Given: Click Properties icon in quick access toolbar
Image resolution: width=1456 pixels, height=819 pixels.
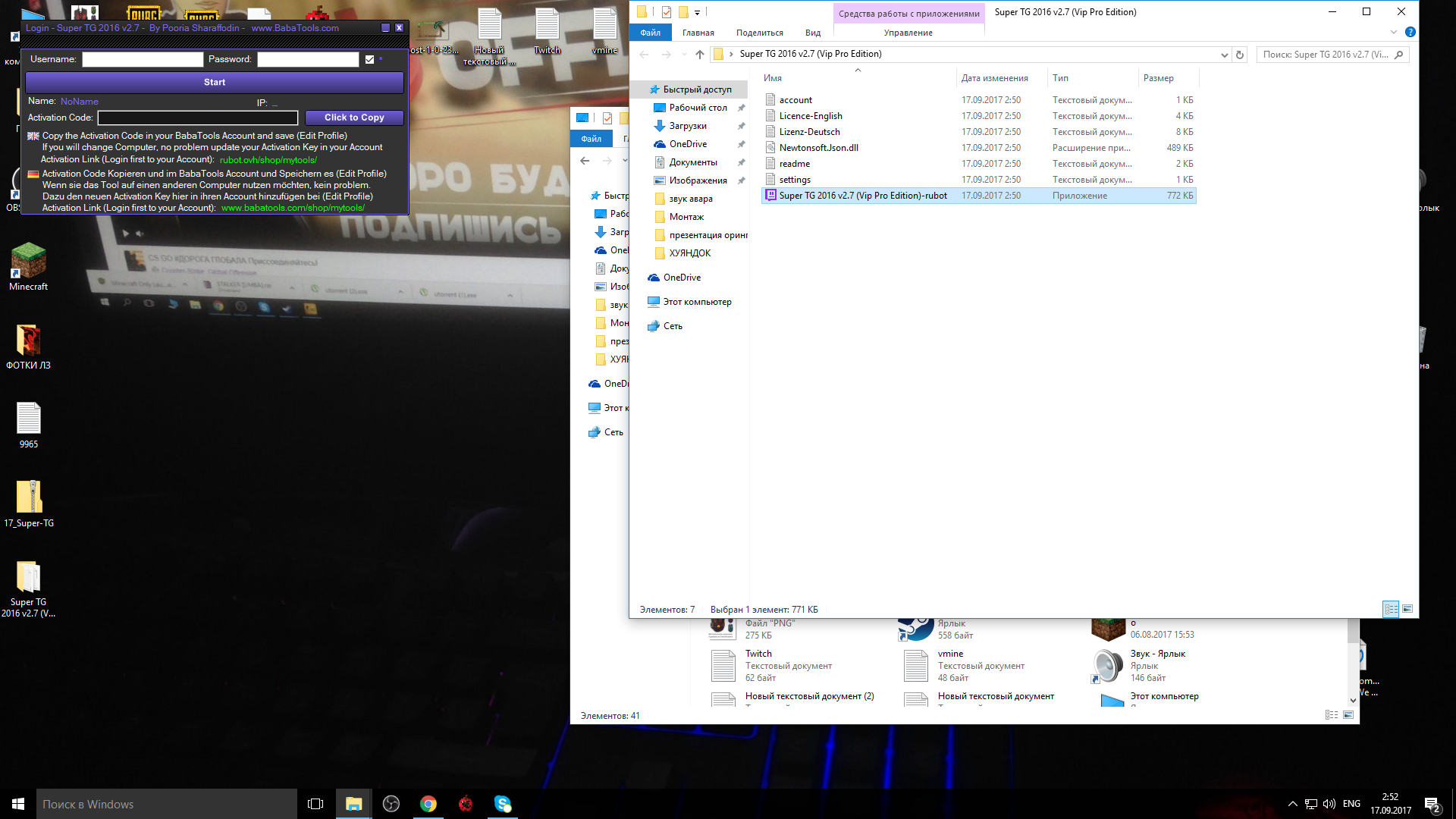Looking at the screenshot, I should point(667,11).
